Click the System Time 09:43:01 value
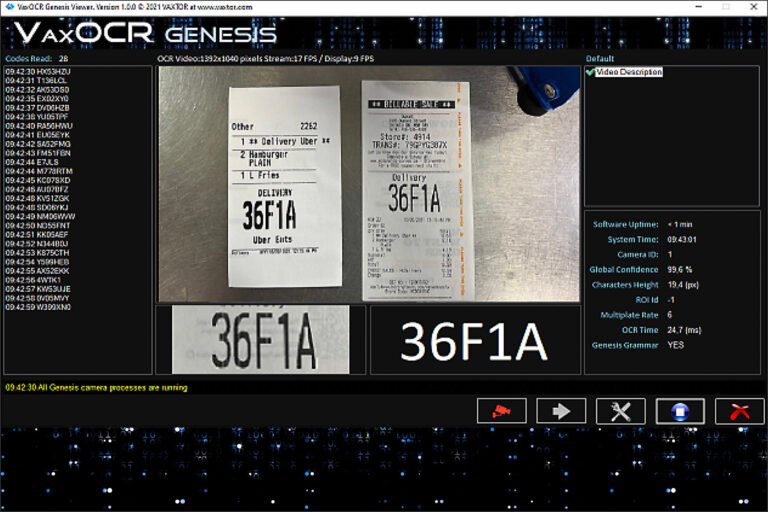Viewport: 768px width, 512px height. pyautogui.click(x=682, y=240)
